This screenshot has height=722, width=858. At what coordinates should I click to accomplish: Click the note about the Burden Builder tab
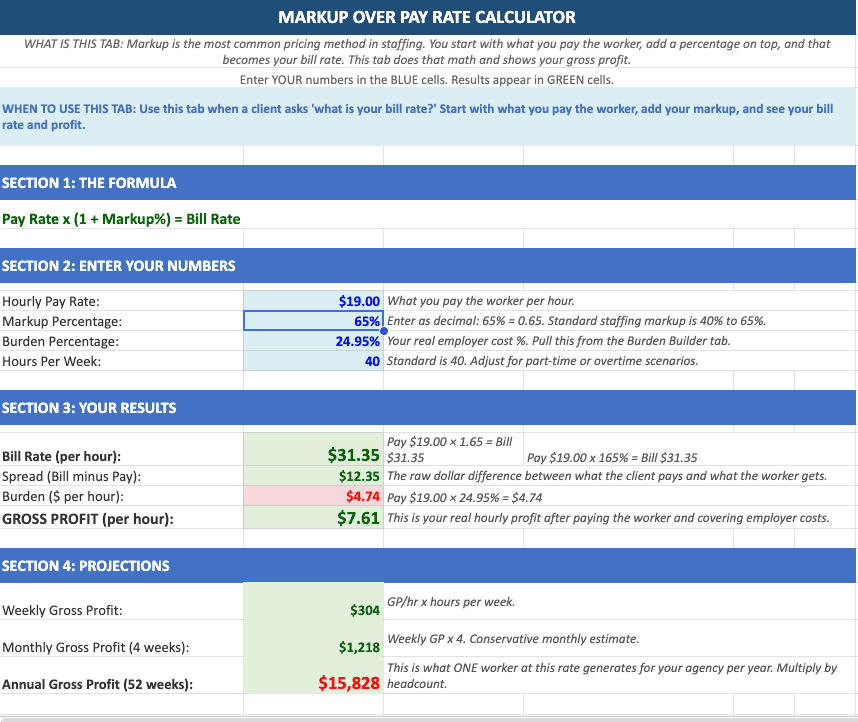(559, 341)
